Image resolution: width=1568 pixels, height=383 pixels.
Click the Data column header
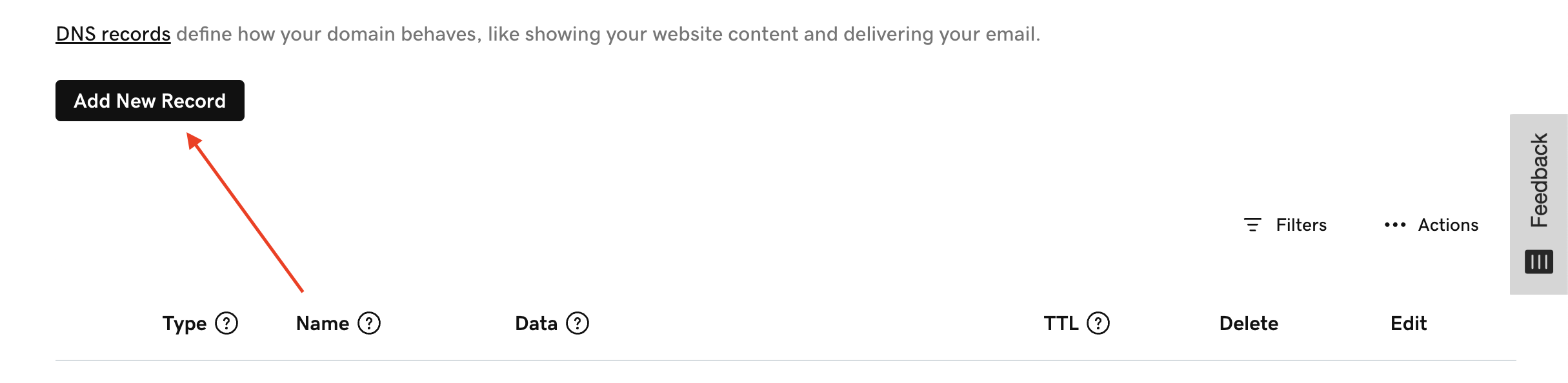pos(536,323)
